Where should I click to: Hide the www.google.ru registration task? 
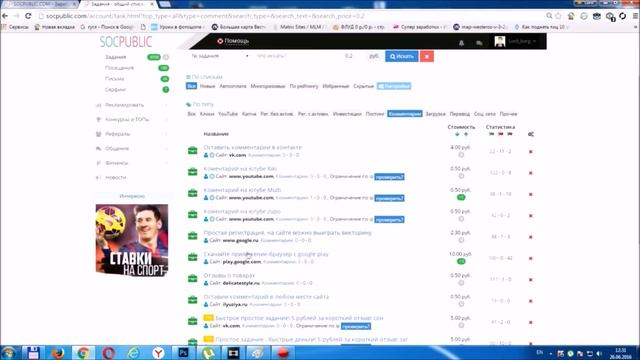pos(531,237)
